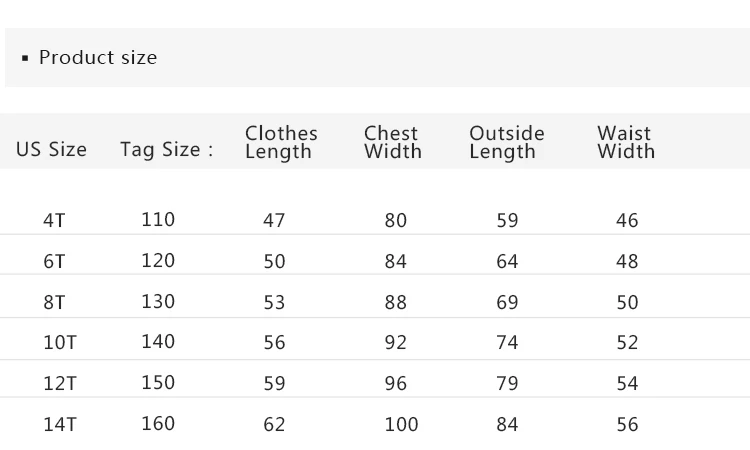Click tag size value 110

(x=158, y=220)
